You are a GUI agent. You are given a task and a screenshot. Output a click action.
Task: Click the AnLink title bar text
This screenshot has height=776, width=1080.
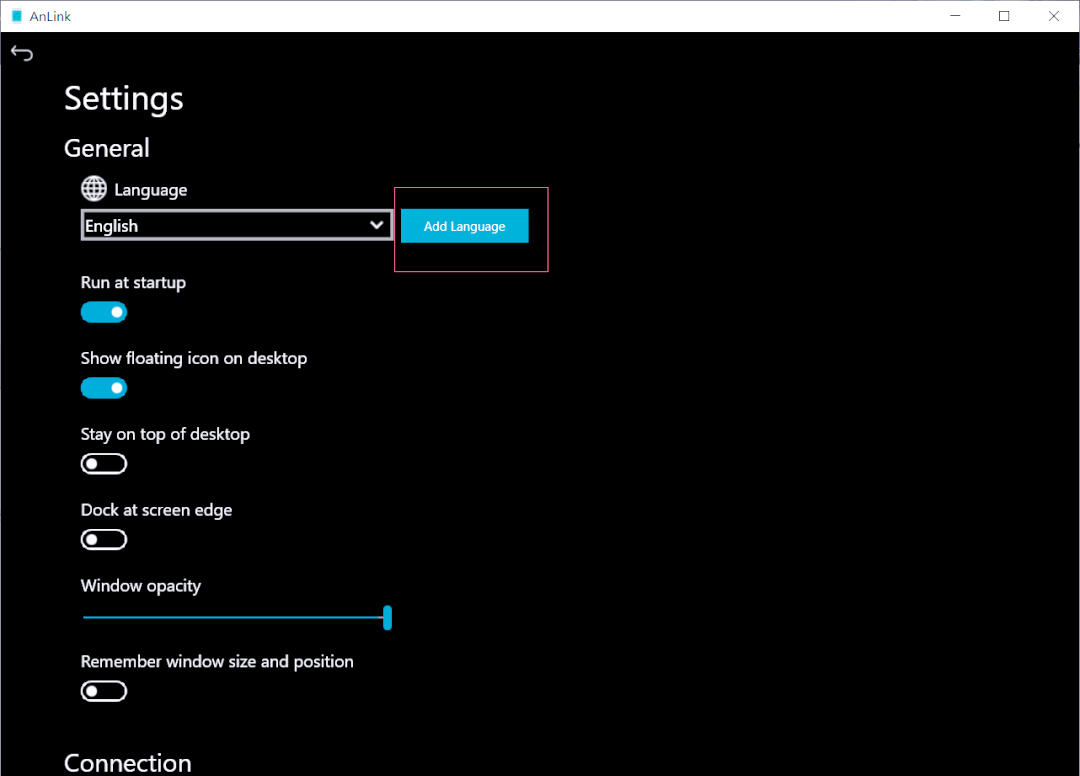pos(50,16)
